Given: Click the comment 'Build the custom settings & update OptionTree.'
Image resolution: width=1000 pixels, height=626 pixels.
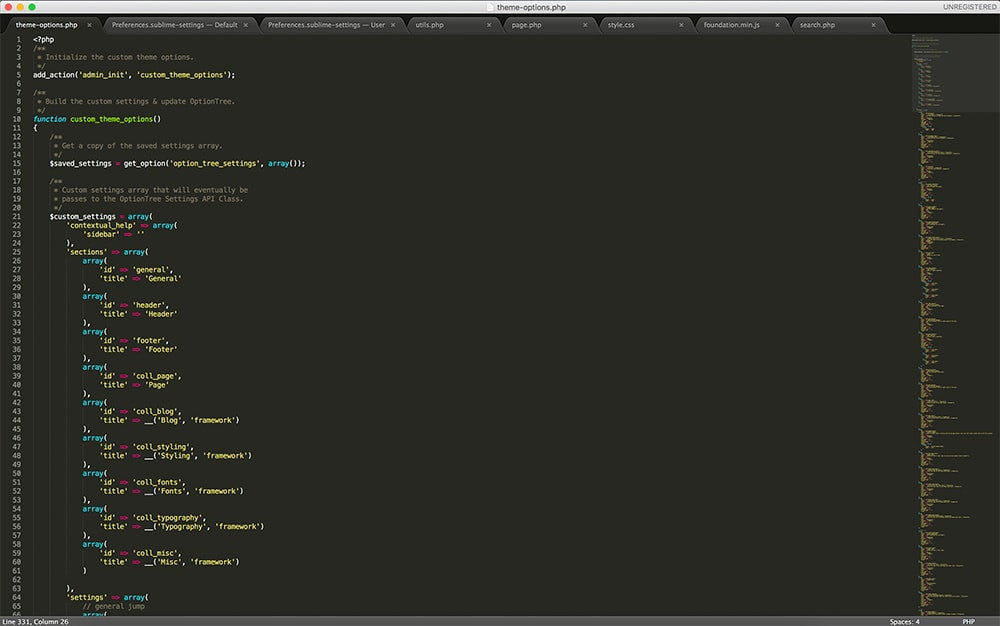Looking at the screenshot, I should (140, 101).
